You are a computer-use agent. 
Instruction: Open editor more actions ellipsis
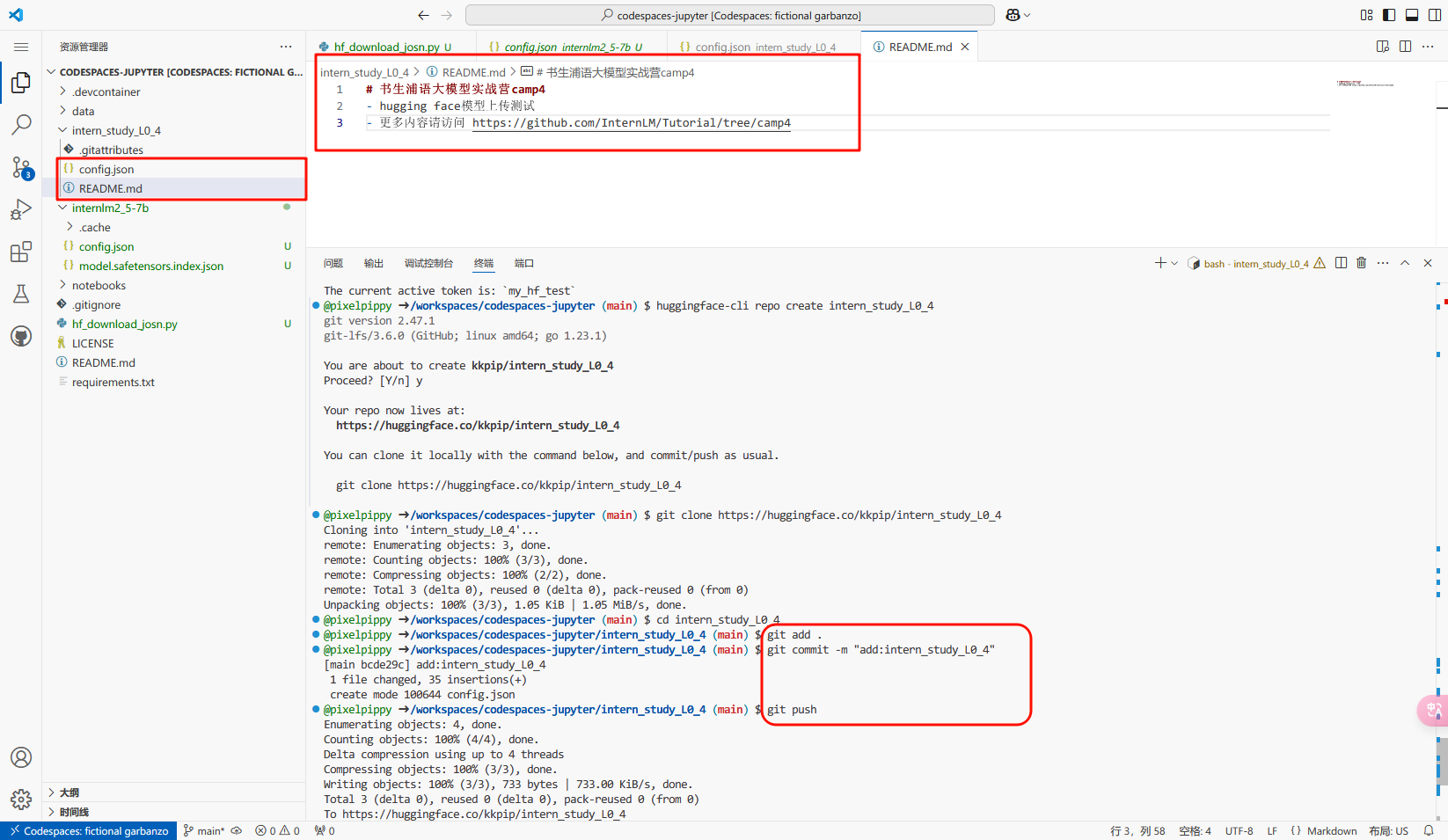(1429, 47)
